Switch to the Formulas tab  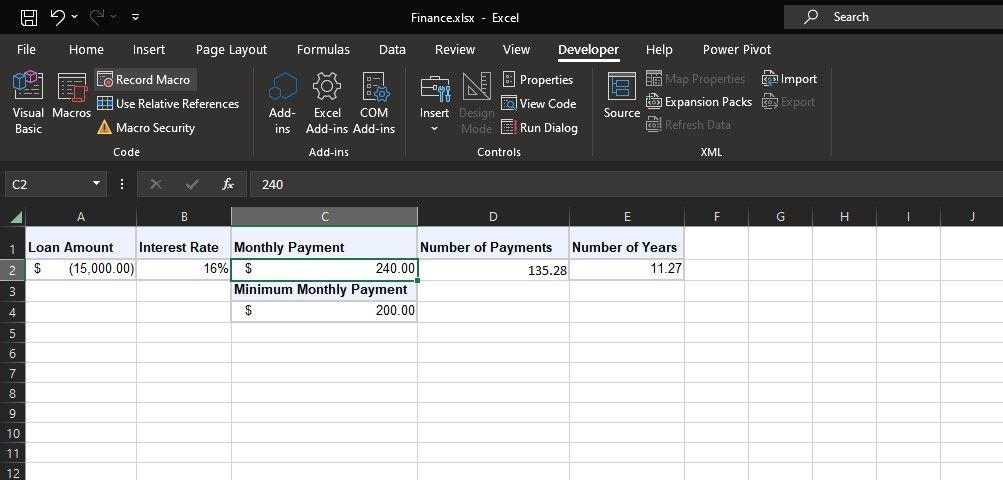(x=323, y=49)
